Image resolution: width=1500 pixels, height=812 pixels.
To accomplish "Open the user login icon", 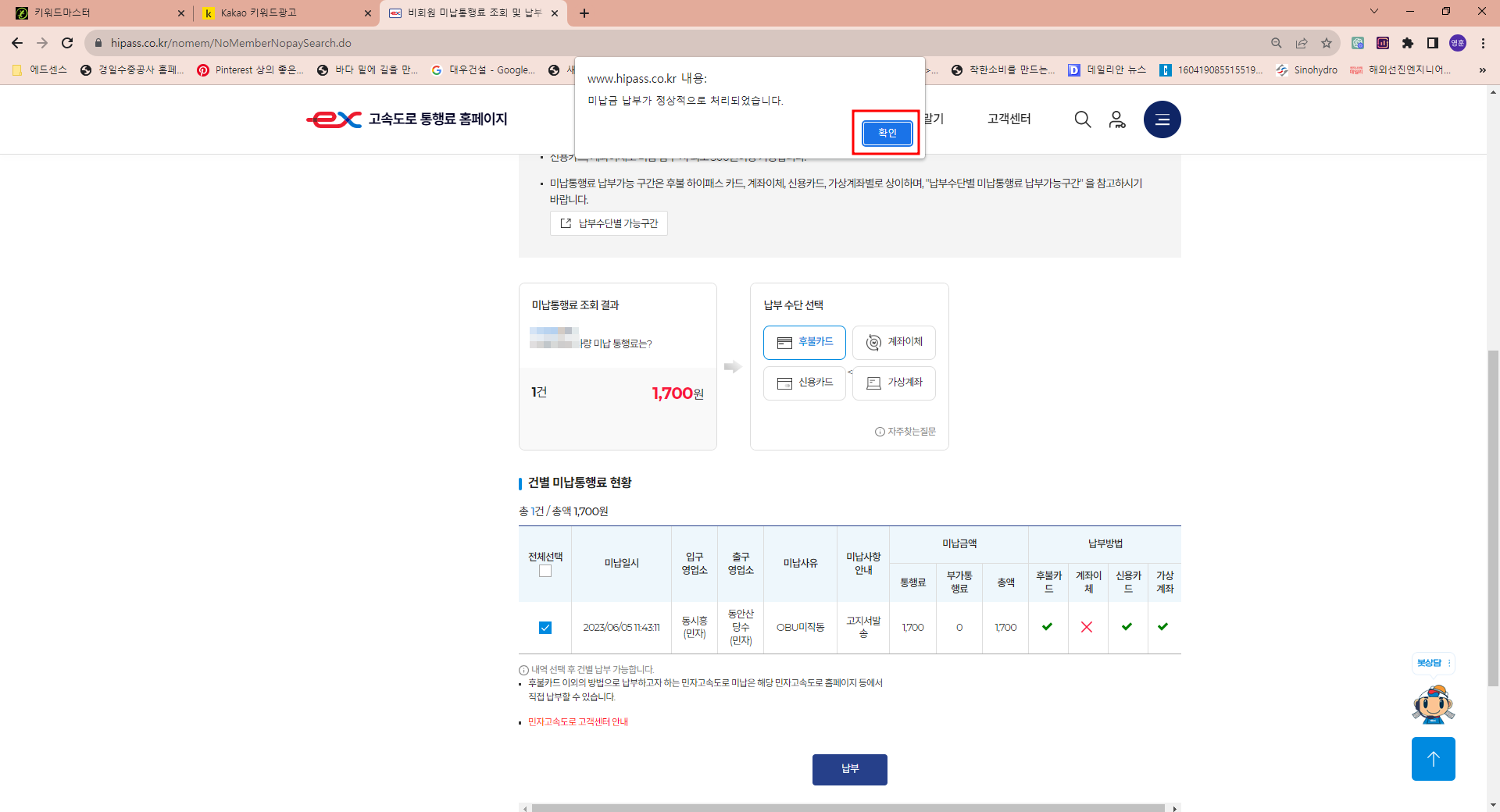I will (x=1117, y=119).
